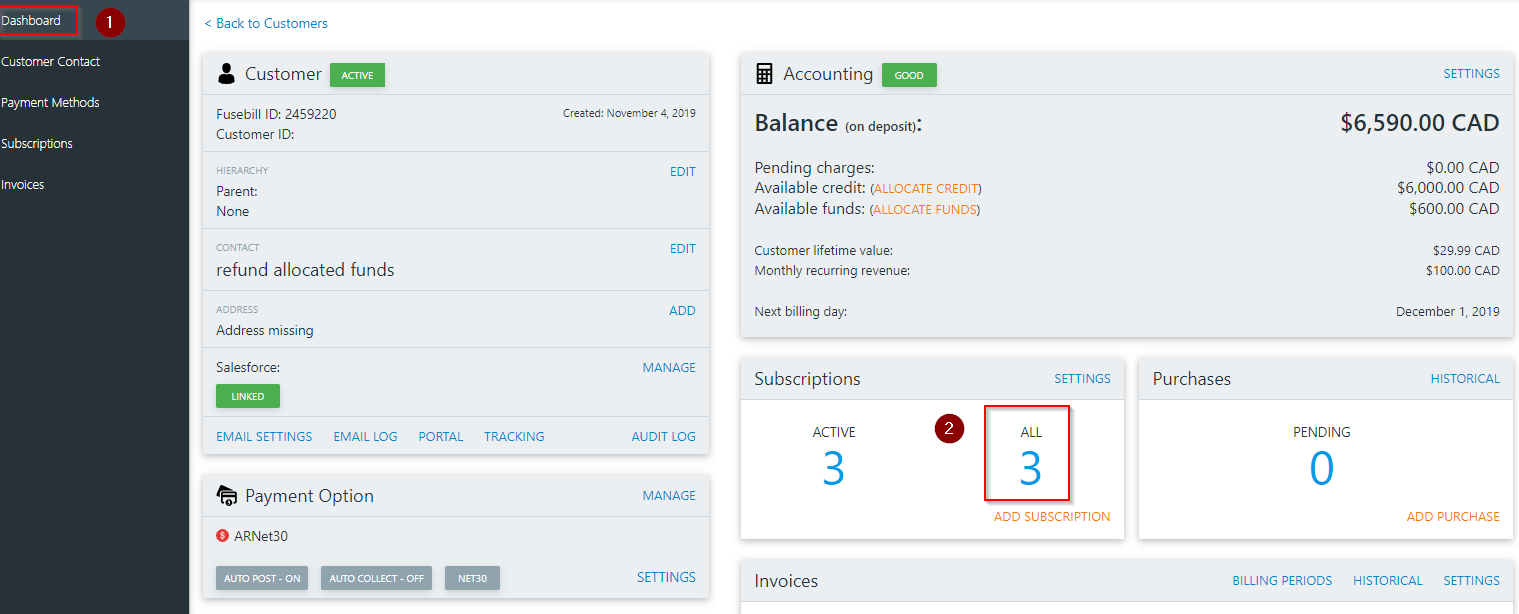Click 'refund allocated funds' contact name
Viewport: 1519px width, 614px height.
pos(305,270)
